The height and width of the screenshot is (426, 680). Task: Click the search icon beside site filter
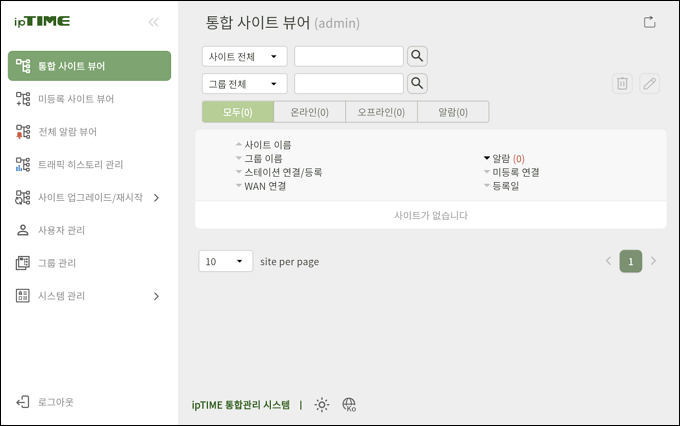point(418,56)
